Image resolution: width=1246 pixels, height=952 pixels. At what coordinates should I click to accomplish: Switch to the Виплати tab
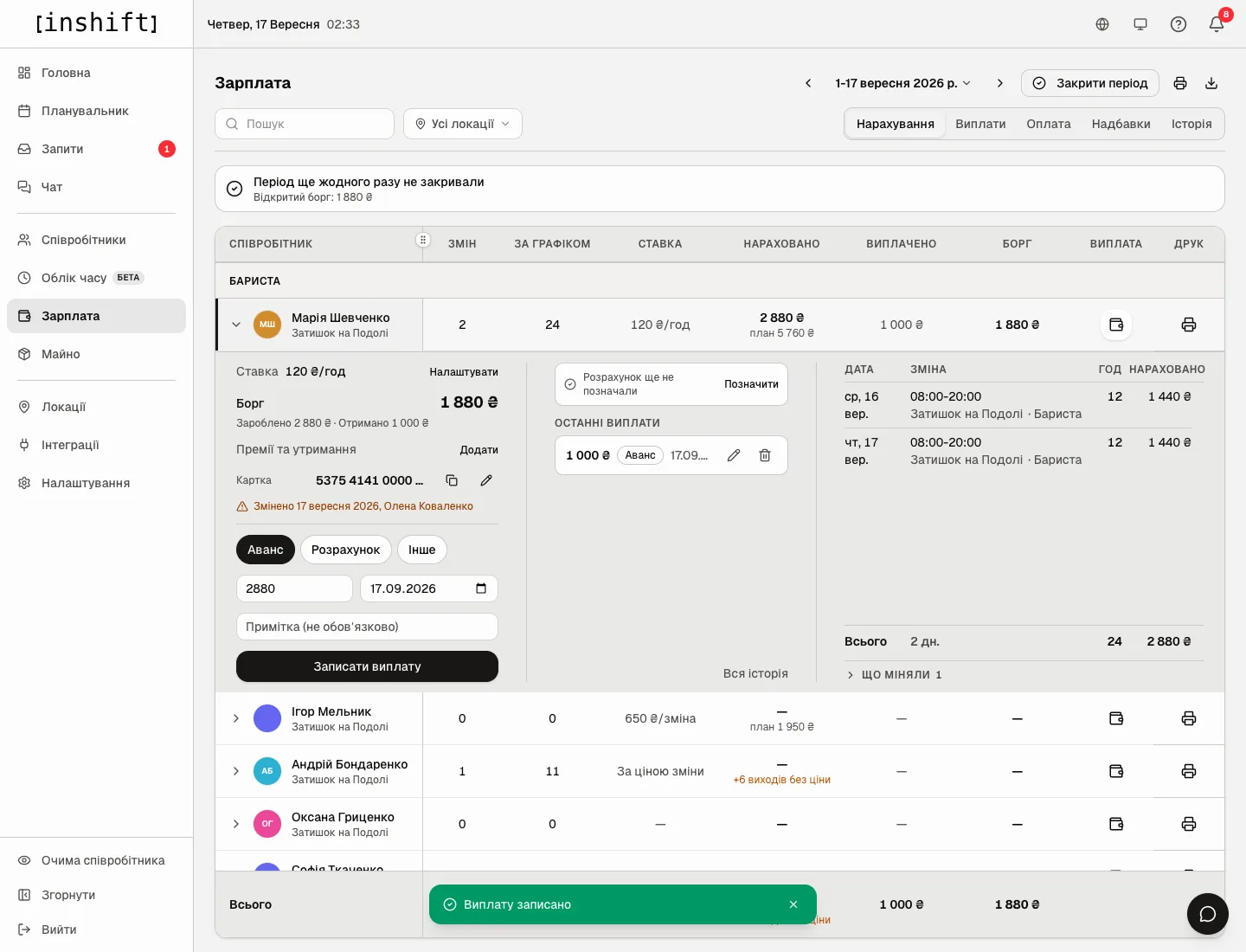pyautogui.click(x=980, y=124)
